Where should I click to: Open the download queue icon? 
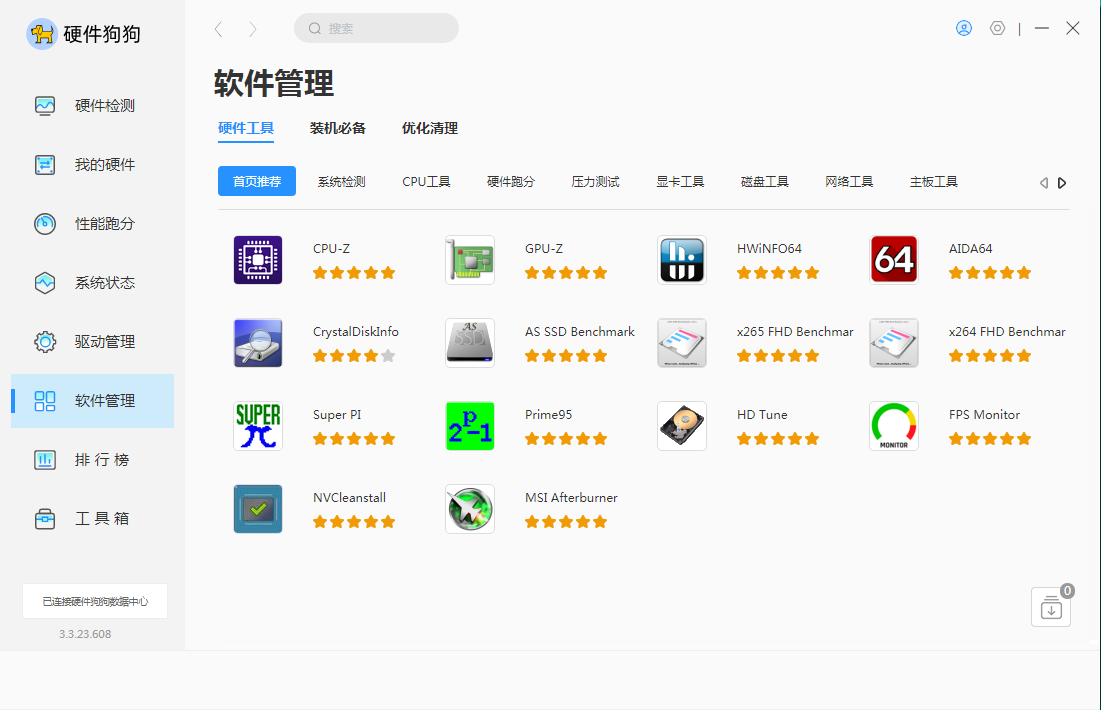click(x=1050, y=608)
